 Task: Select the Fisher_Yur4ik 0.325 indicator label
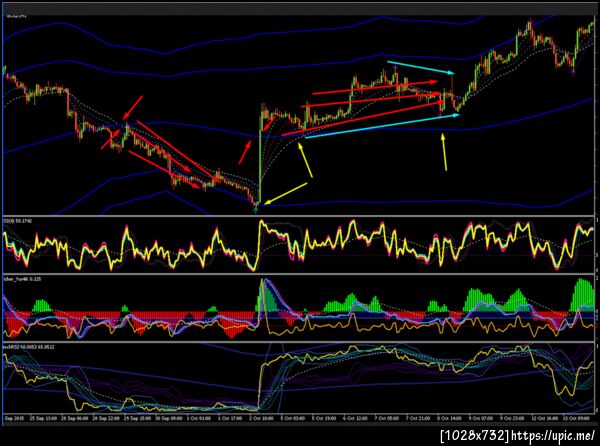click(22, 279)
